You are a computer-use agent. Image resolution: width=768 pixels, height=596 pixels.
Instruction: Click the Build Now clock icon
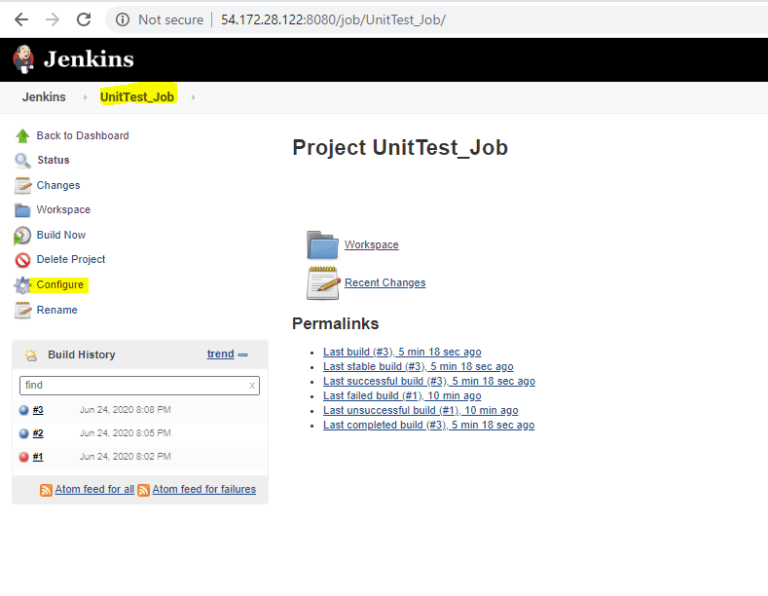point(23,236)
